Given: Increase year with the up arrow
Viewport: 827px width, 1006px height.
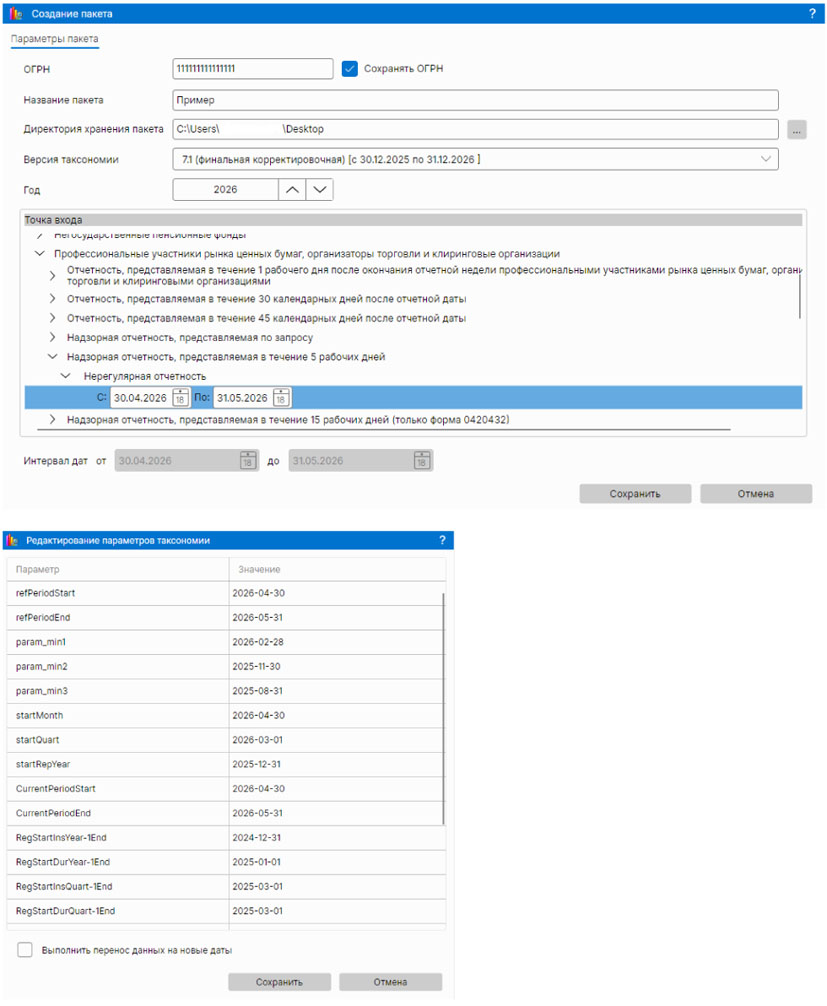Looking at the screenshot, I should pyautogui.click(x=290, y=189).
